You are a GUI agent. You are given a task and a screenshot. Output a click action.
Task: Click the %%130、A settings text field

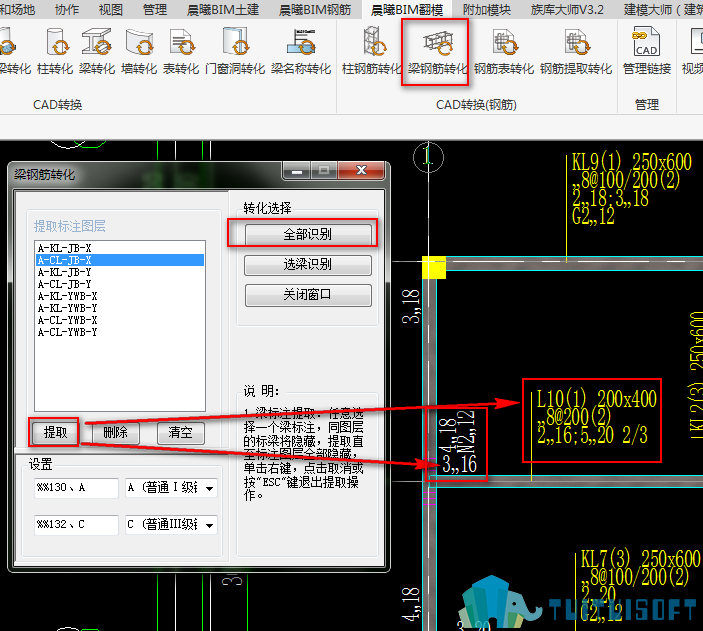click(75, 488)
